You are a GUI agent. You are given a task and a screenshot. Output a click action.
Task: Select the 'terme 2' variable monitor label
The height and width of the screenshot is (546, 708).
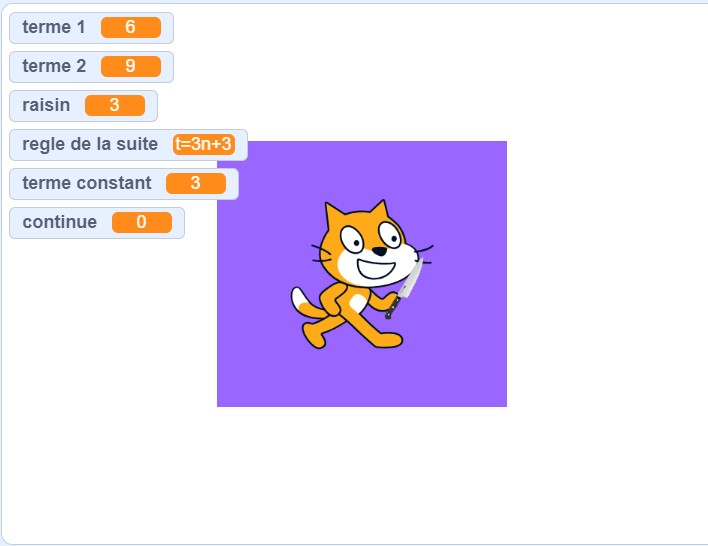(x=54, y=66)
